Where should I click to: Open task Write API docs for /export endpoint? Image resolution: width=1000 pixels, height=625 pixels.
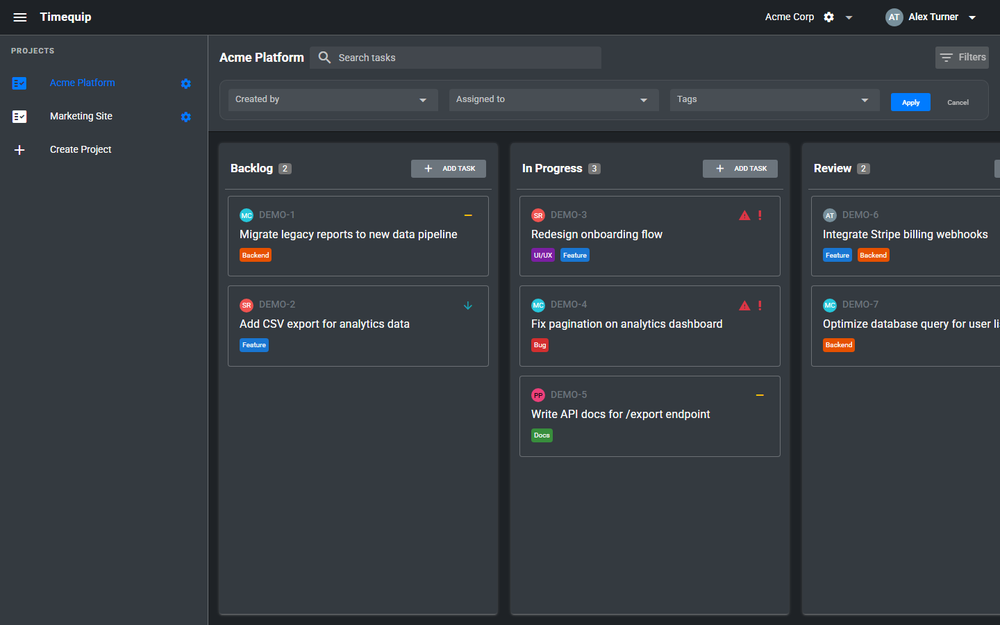[x=620, y=414]
